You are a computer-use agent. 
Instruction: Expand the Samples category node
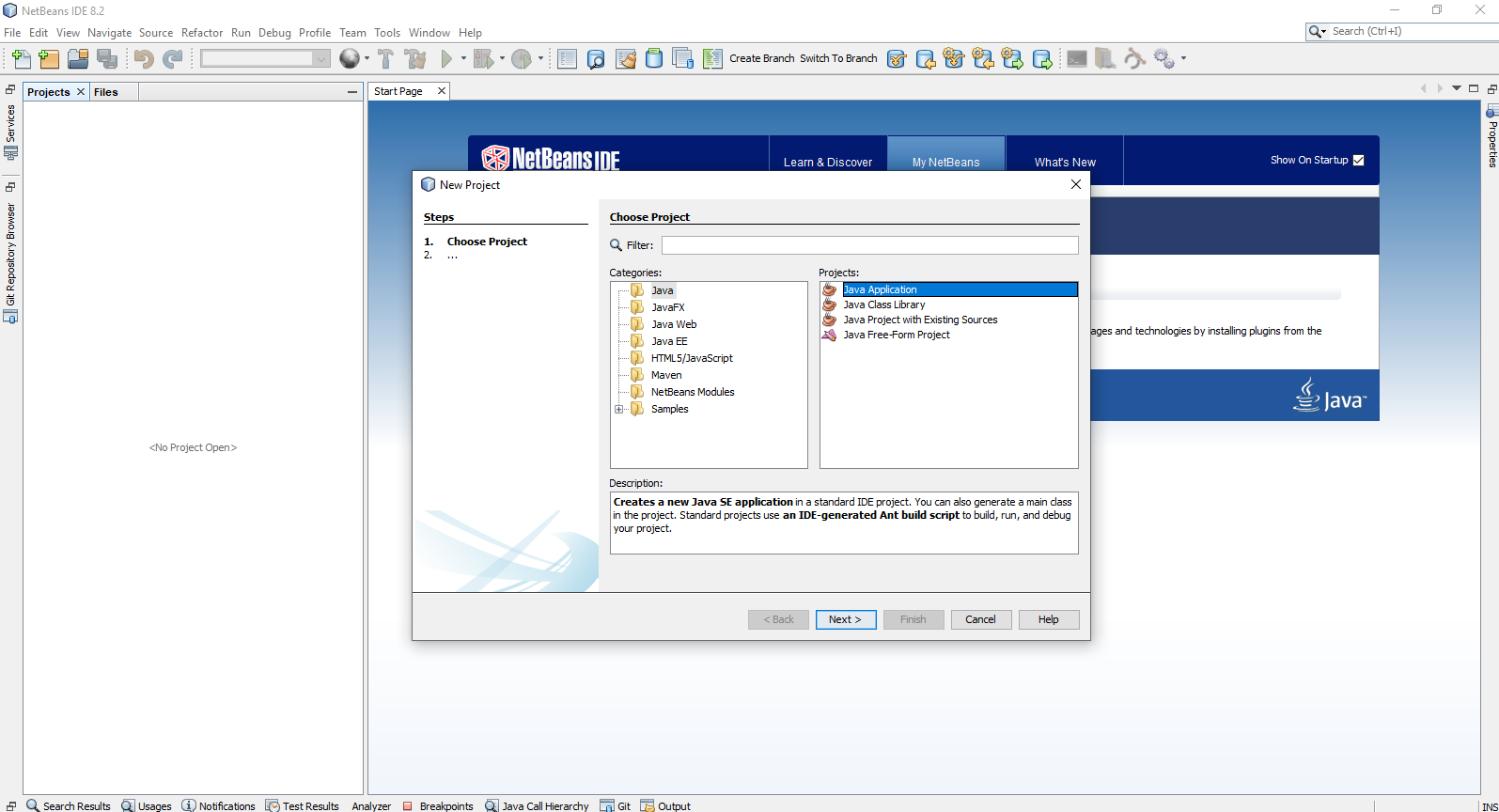tap(618, 409)
